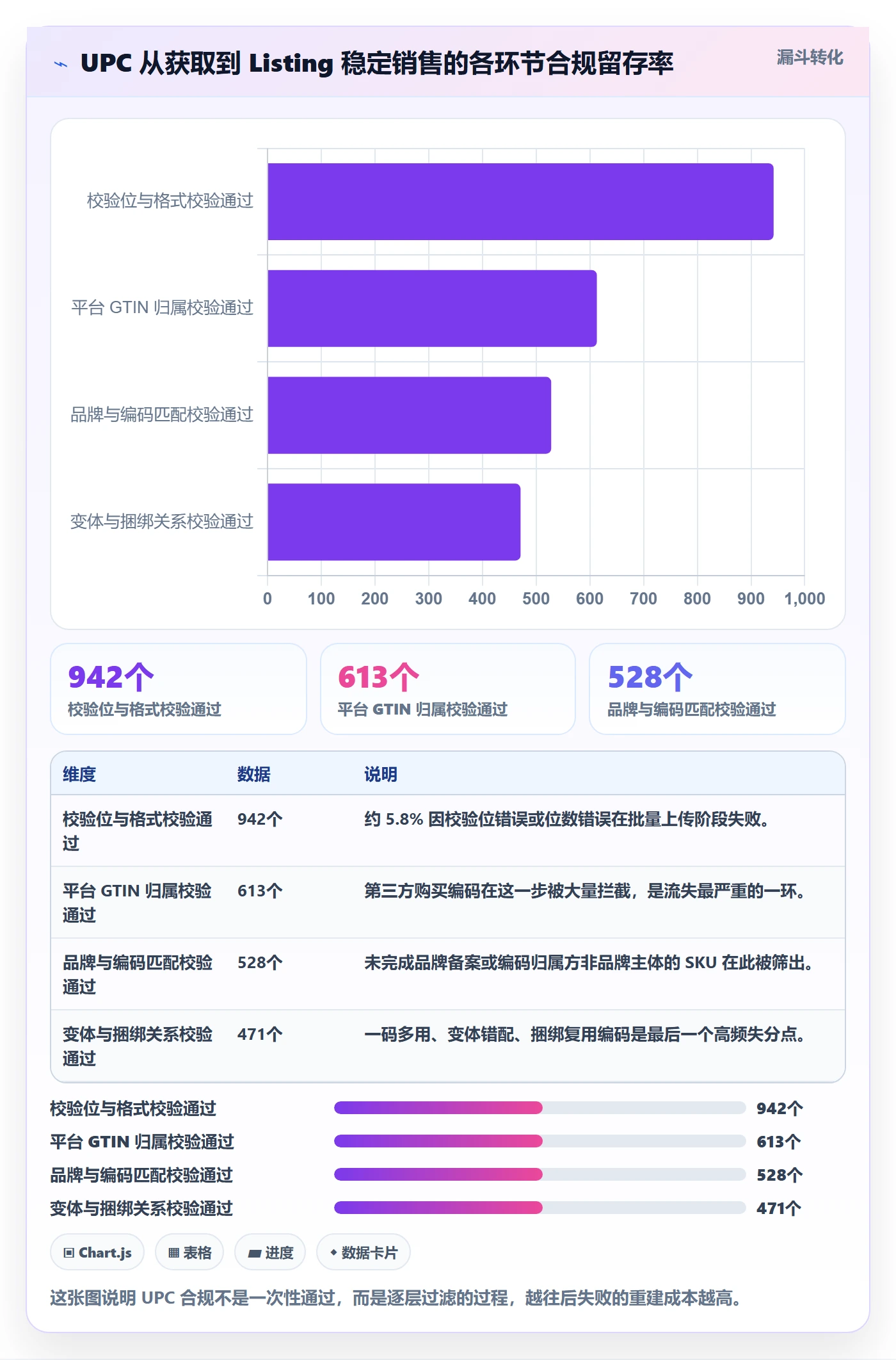Click the lightning icon beside the UPC title
Viewport: 896px width, 1360px height.
[61, 64]
